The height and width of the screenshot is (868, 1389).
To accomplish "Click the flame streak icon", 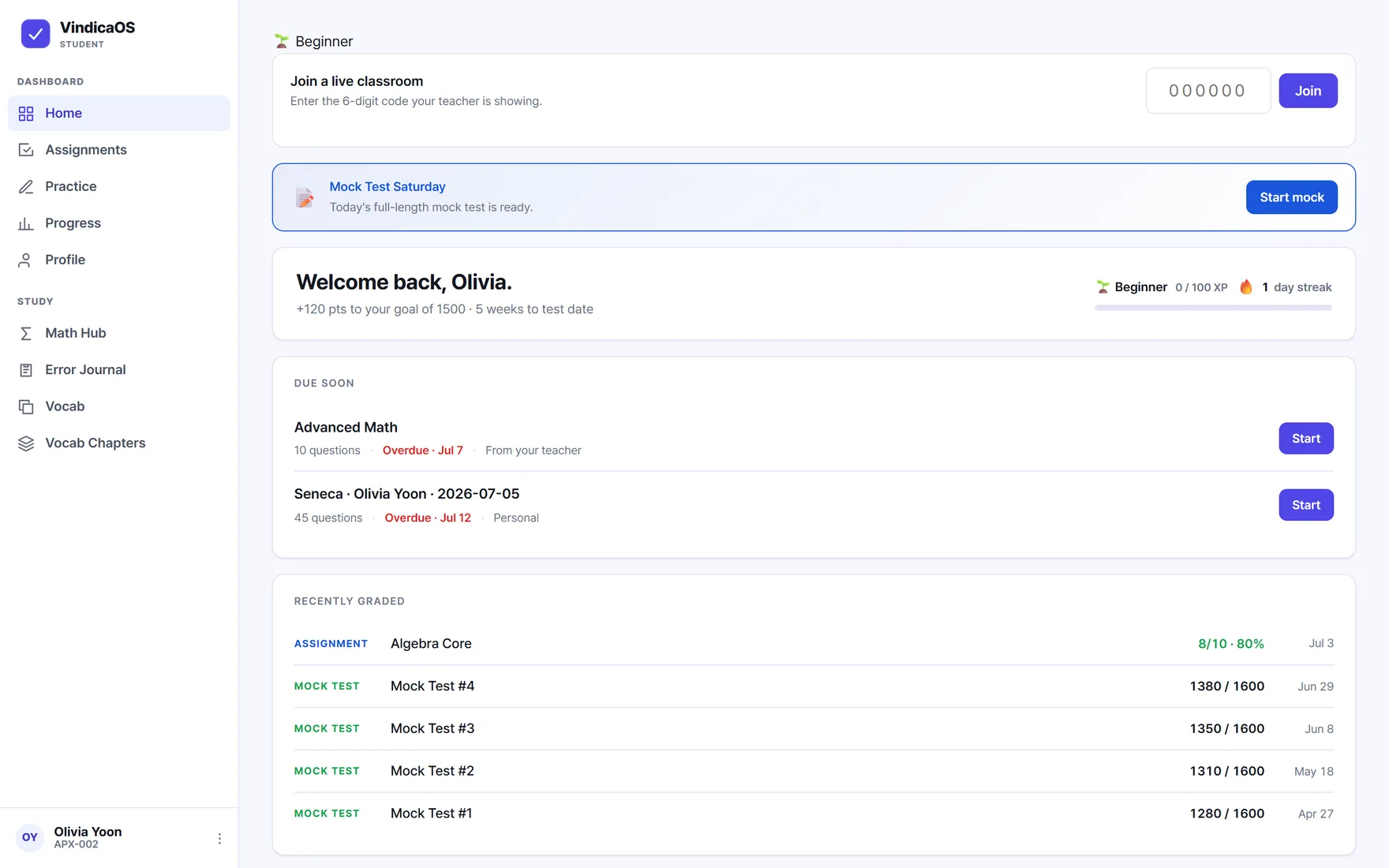I will (1246, 286).
